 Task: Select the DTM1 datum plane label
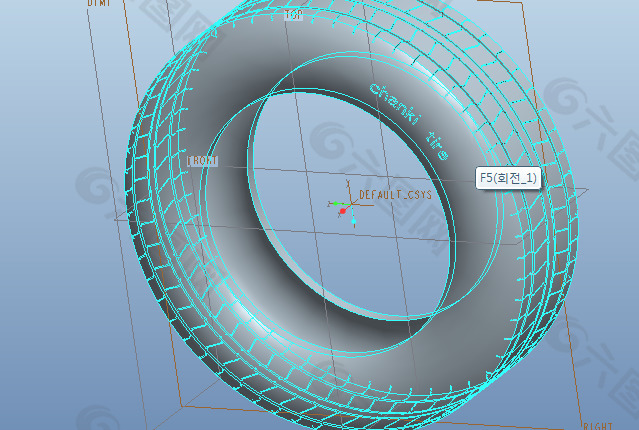99,4
